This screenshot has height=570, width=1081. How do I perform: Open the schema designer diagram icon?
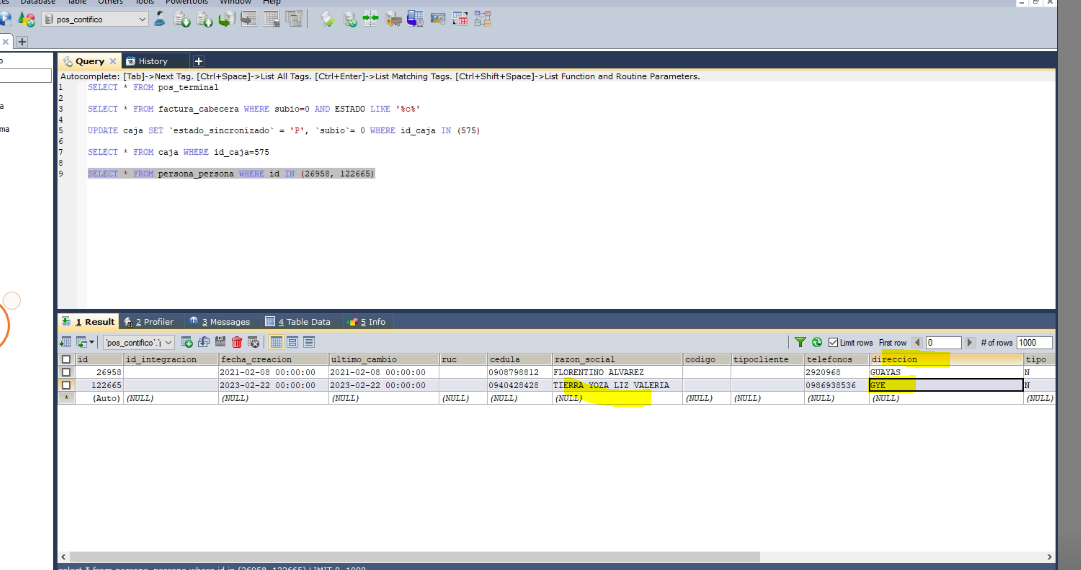click(x=483, y=19)
